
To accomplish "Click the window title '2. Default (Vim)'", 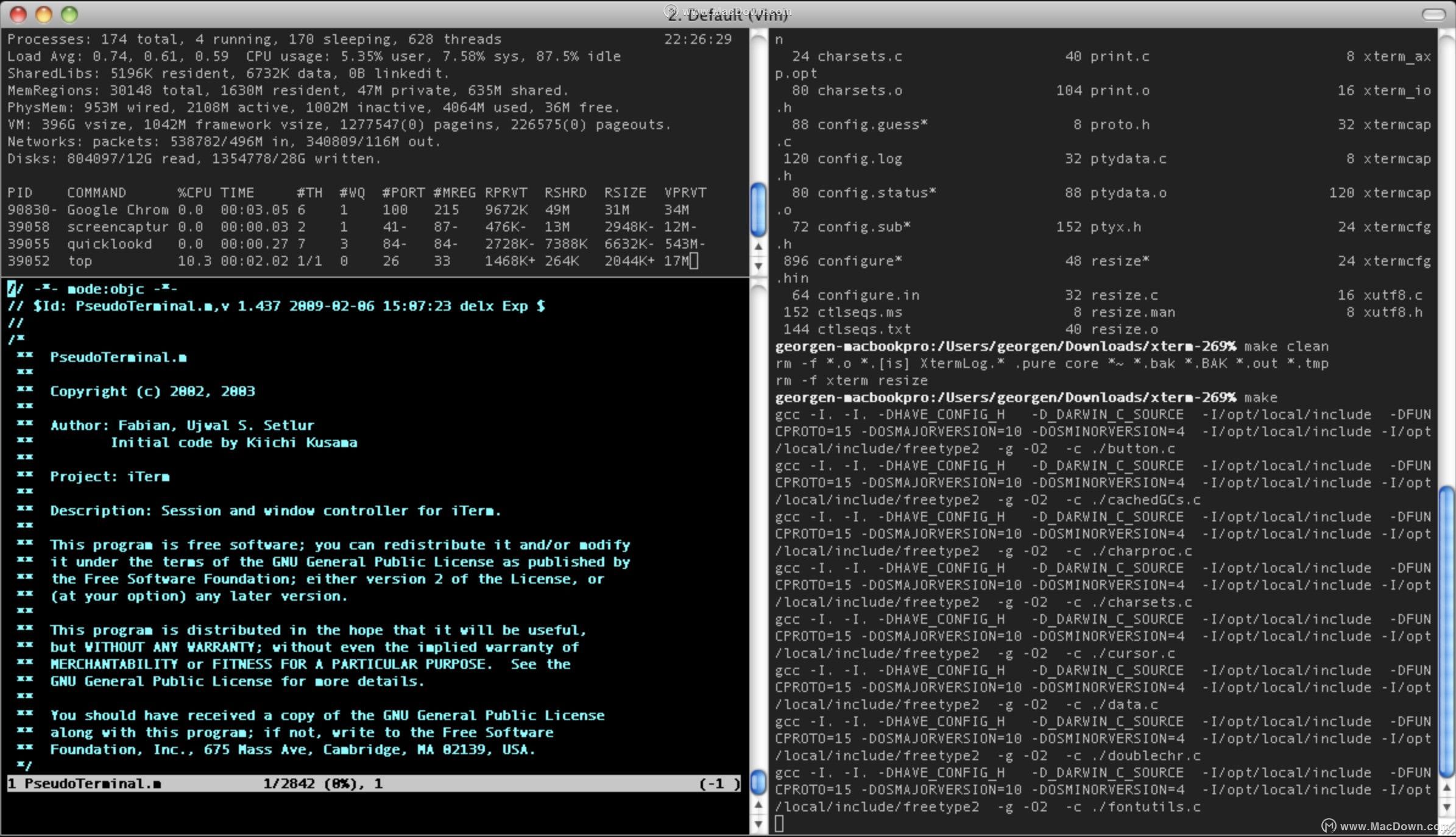I will (727, 14).
